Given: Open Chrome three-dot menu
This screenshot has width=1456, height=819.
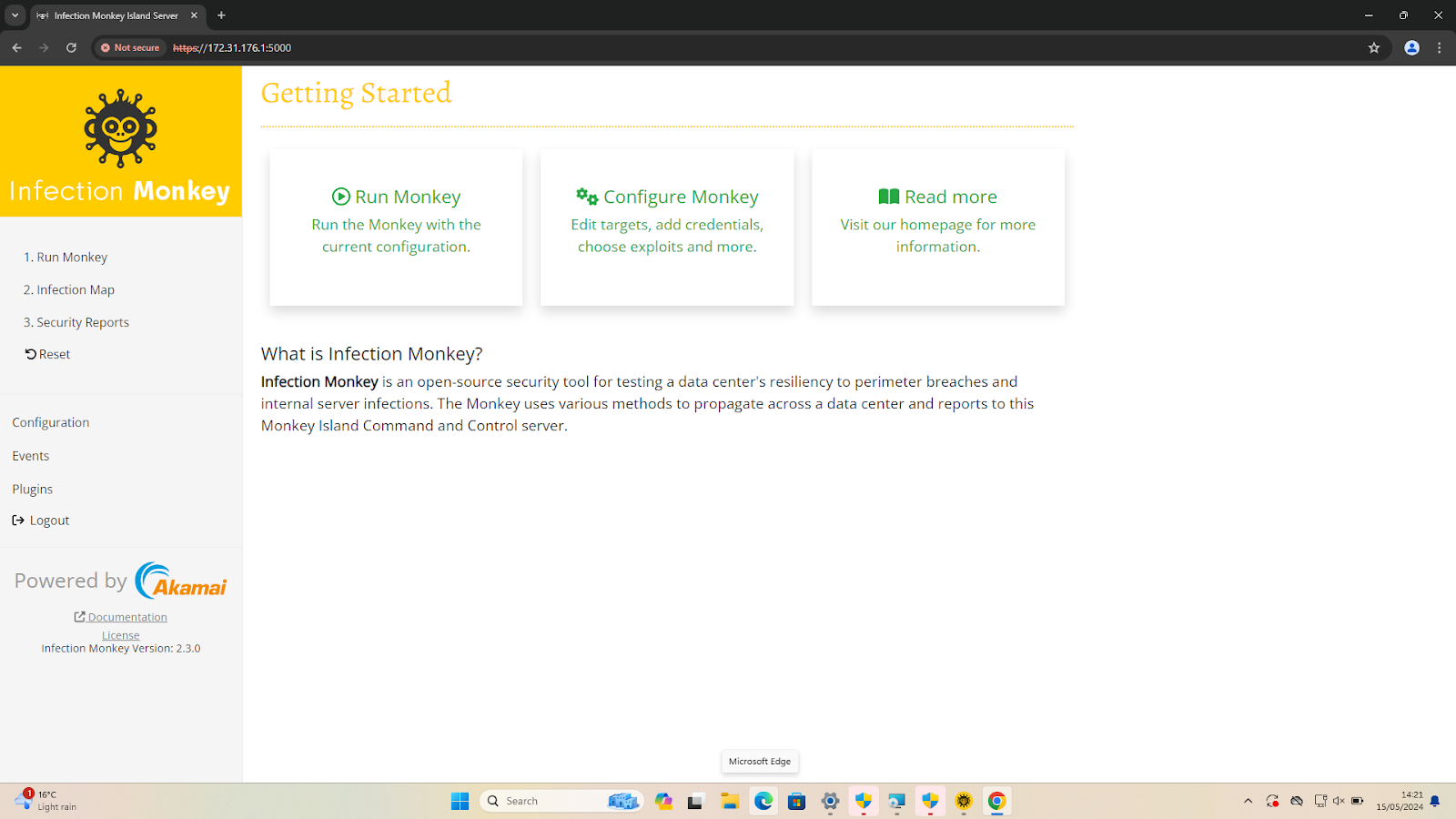Looking at the screenshot, I should coord(1439,47).
